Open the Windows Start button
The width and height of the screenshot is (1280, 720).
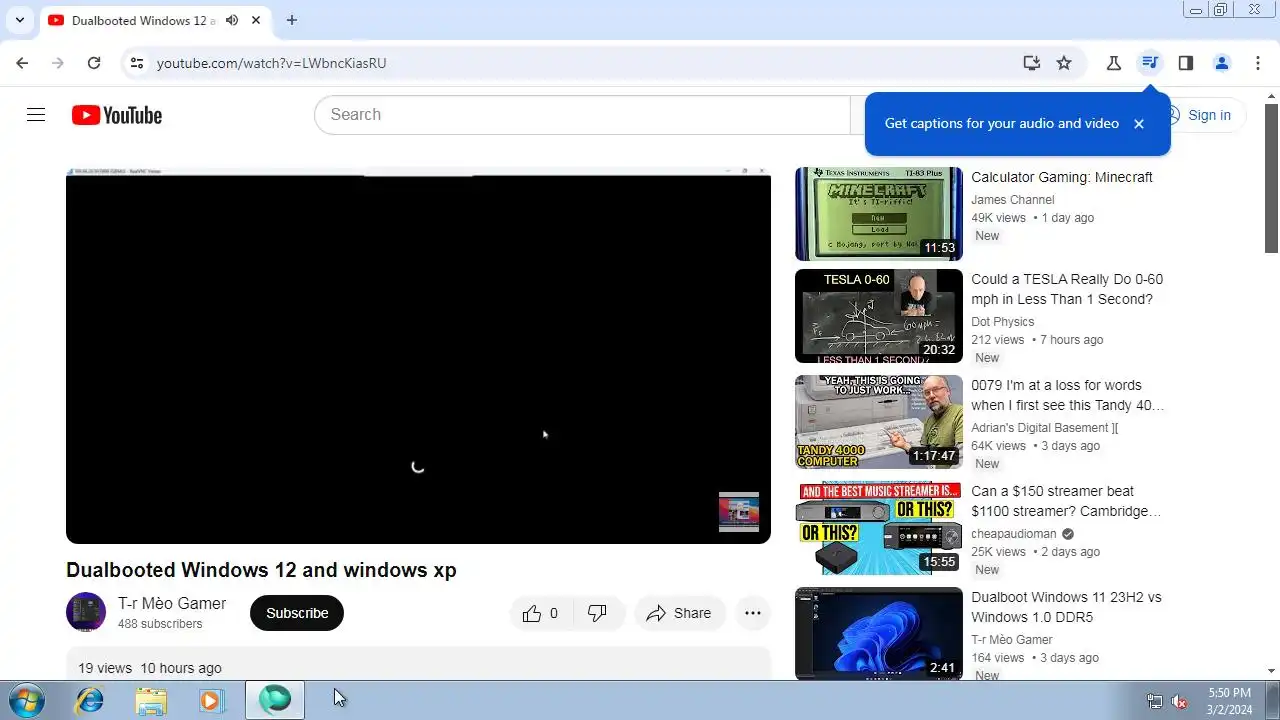25,701
